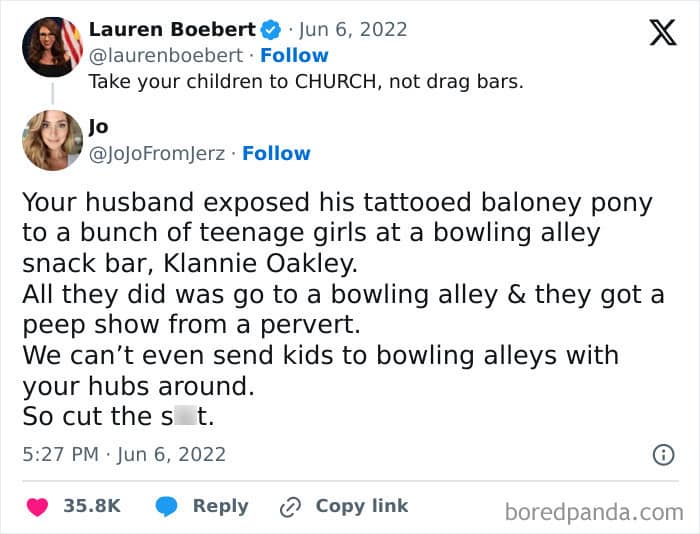The width and height of the screenshot is (700, 534).
Task: Click the blue reply speech bubble icon
Action: coord(167,506)
